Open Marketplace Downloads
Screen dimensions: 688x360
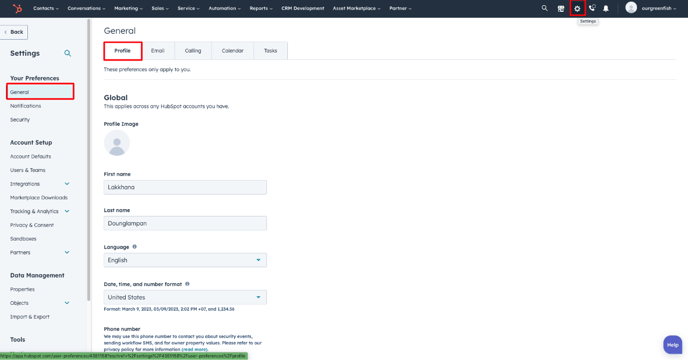39,198
